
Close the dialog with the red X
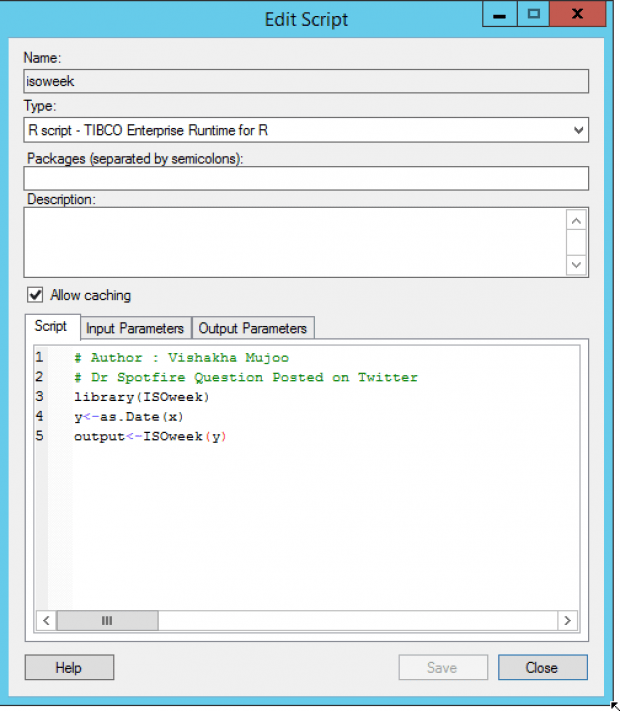point(577,15)
